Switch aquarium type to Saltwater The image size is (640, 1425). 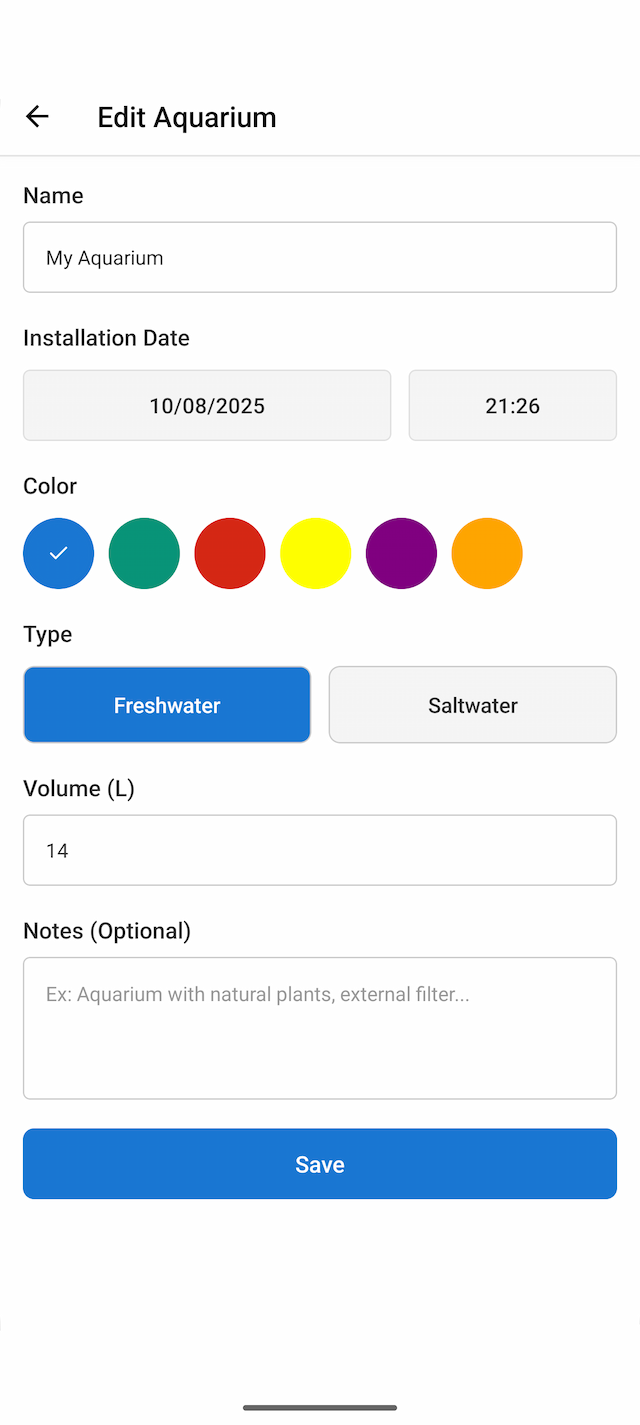tap(473, 705)
